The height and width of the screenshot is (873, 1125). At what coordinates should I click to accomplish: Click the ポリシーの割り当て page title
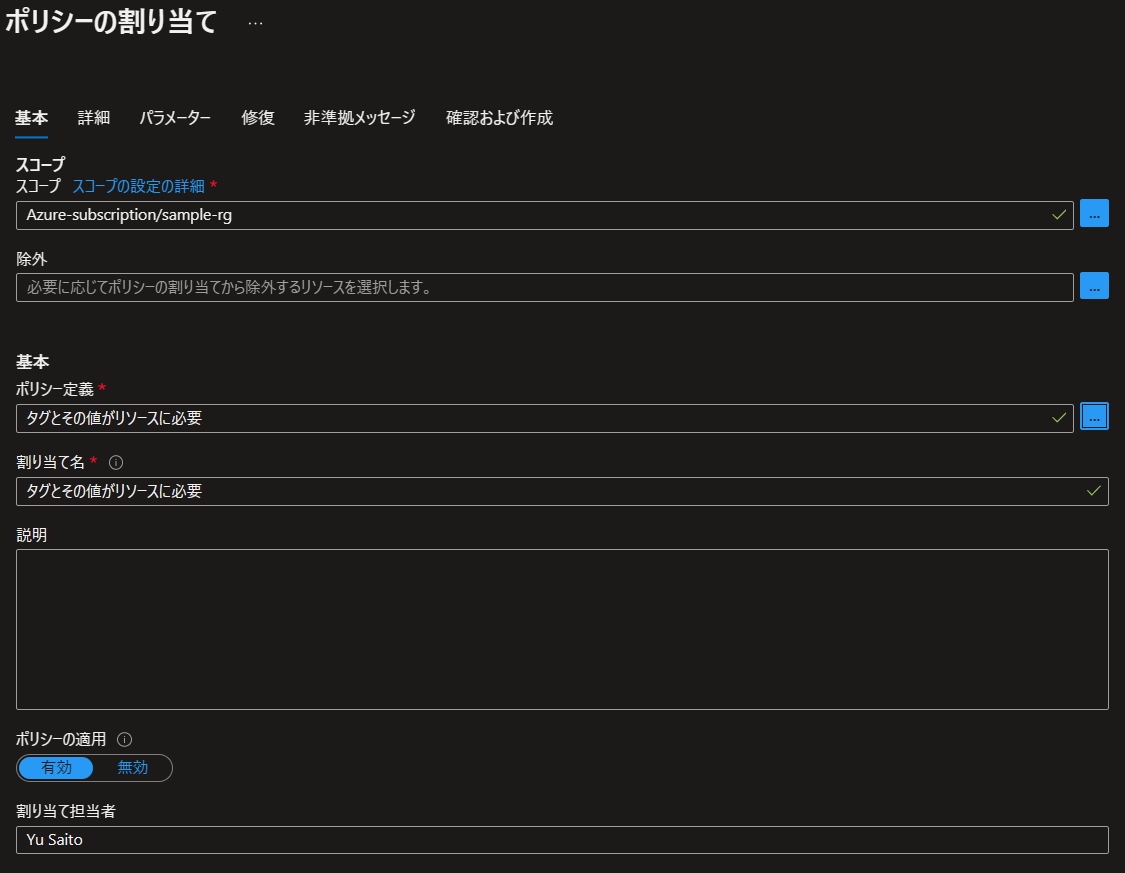tap(111, 22)
